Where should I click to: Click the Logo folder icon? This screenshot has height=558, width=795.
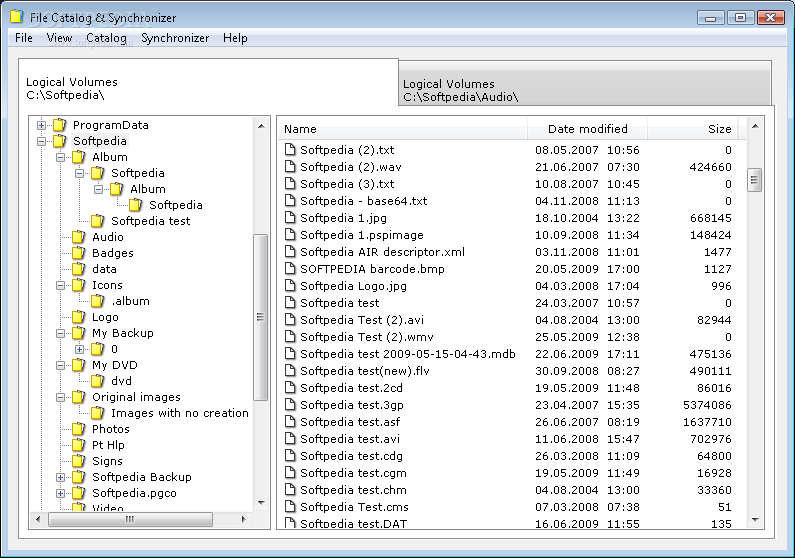79,317
